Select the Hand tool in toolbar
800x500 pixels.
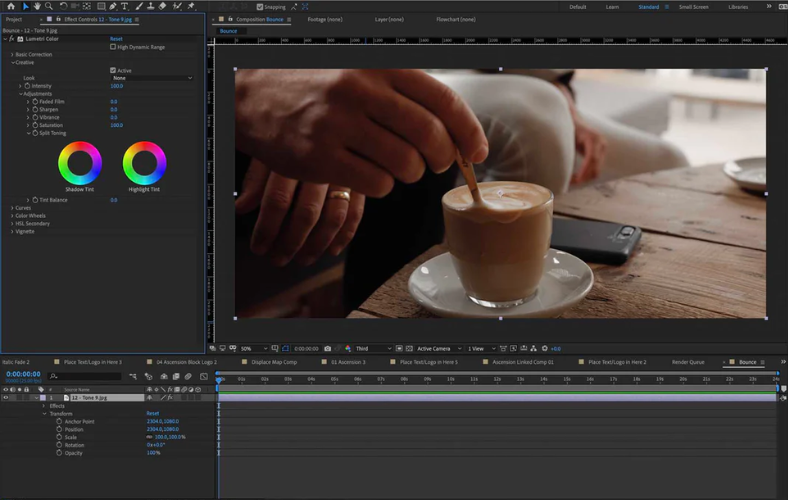[37, 6]
